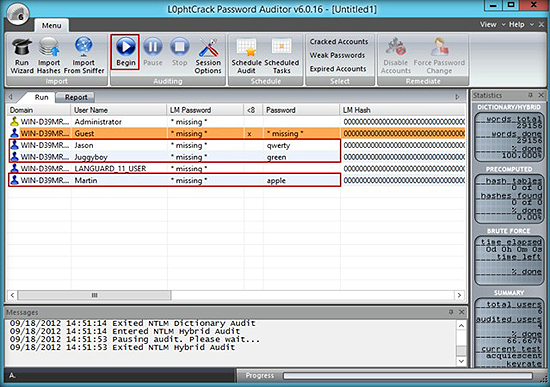Screen dimensions: 550x387
Task: Click Exited NTLM Hybrid Audit message
Action: pyautogui.click(x=122, y=347)
